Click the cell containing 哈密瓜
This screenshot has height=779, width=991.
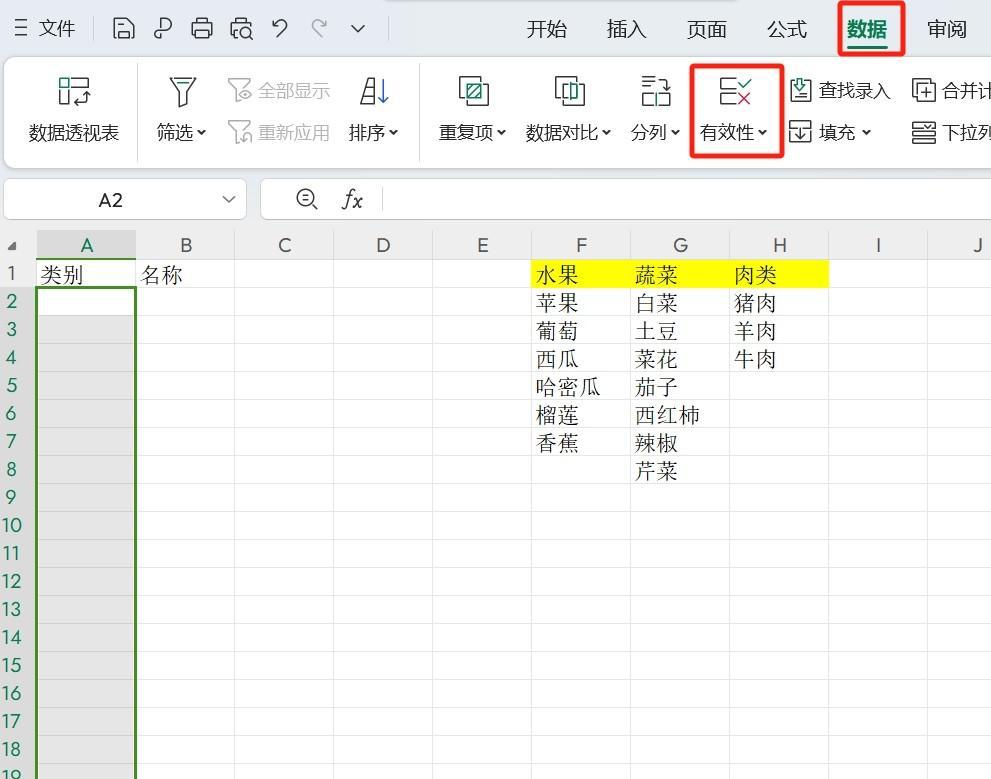point(581,386)
